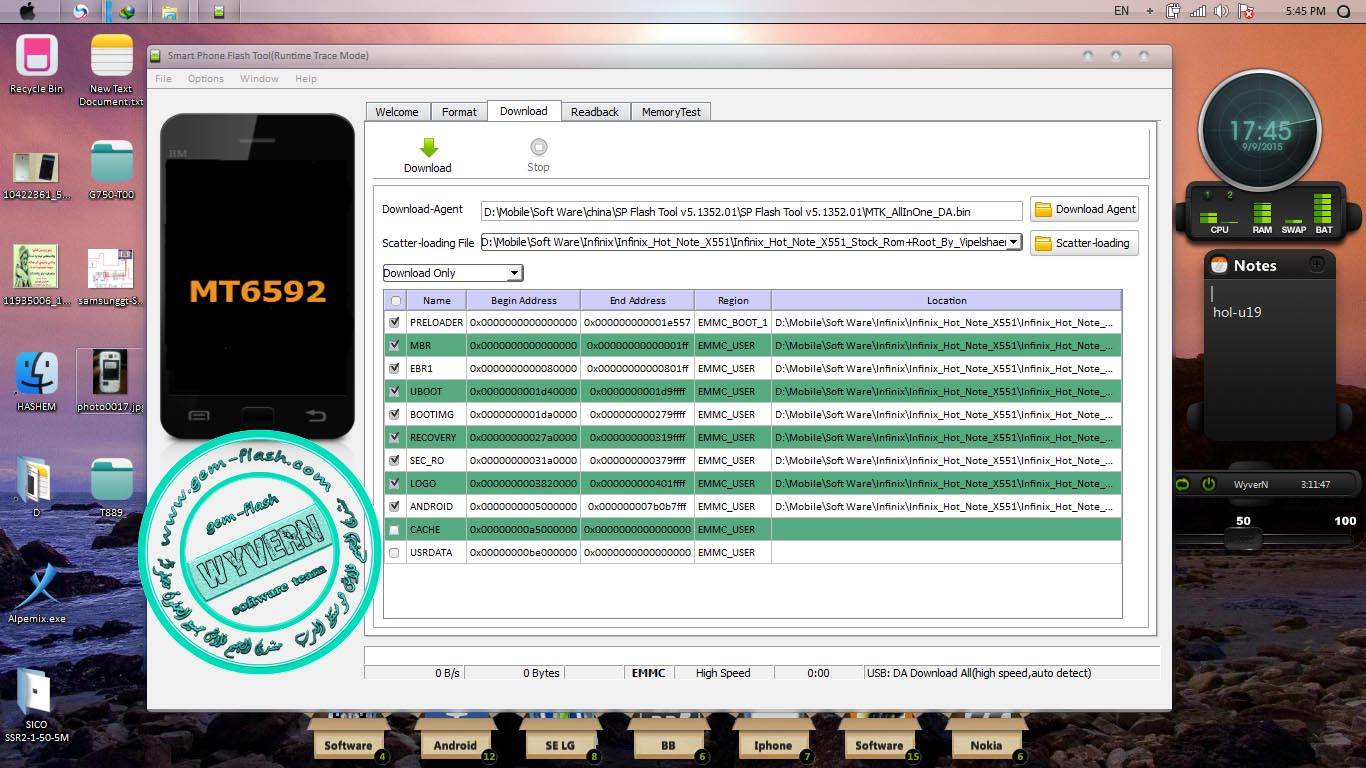Click the Name column header

tap(436, 300)
